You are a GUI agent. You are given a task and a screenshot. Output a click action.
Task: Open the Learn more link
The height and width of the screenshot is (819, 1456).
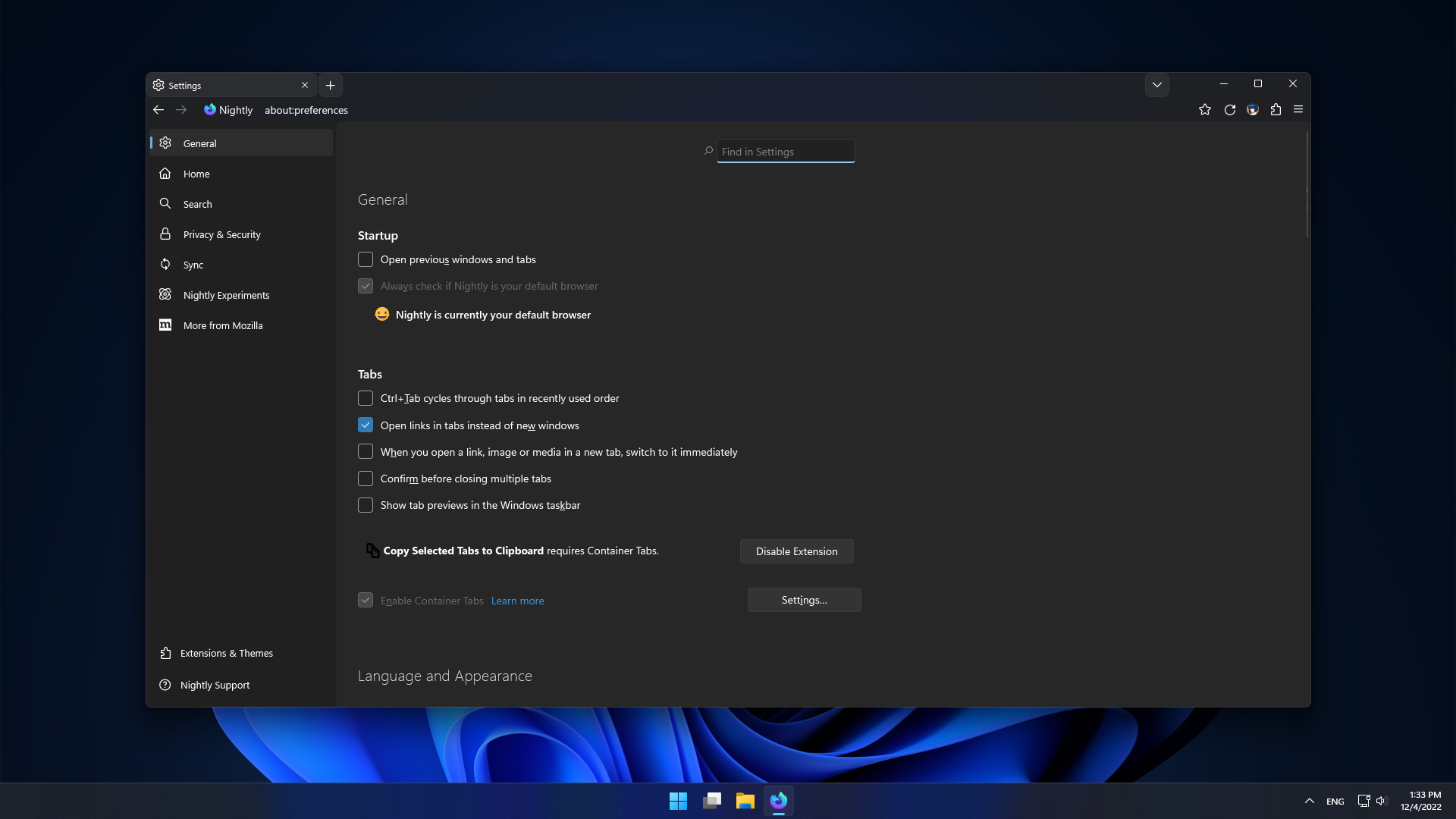tap(517, 601)
